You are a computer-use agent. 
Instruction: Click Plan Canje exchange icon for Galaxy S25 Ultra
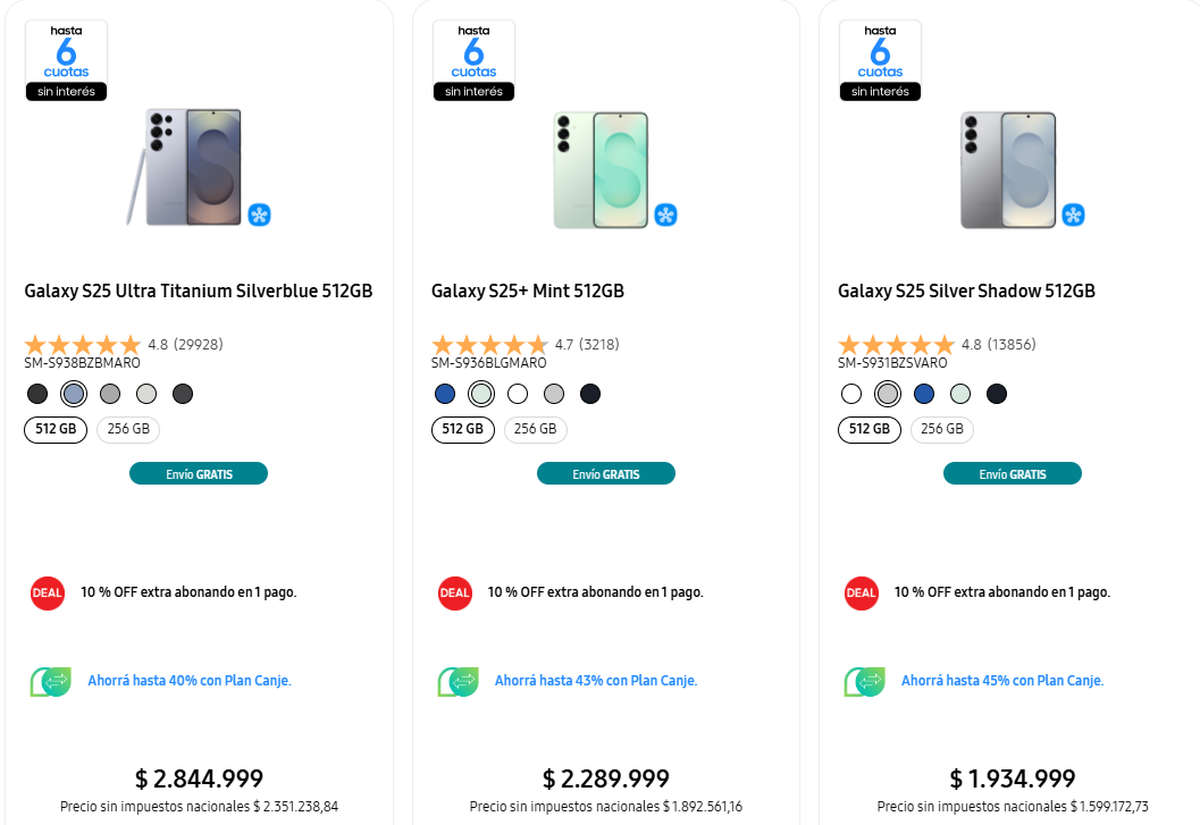click(x=50, y=681)
